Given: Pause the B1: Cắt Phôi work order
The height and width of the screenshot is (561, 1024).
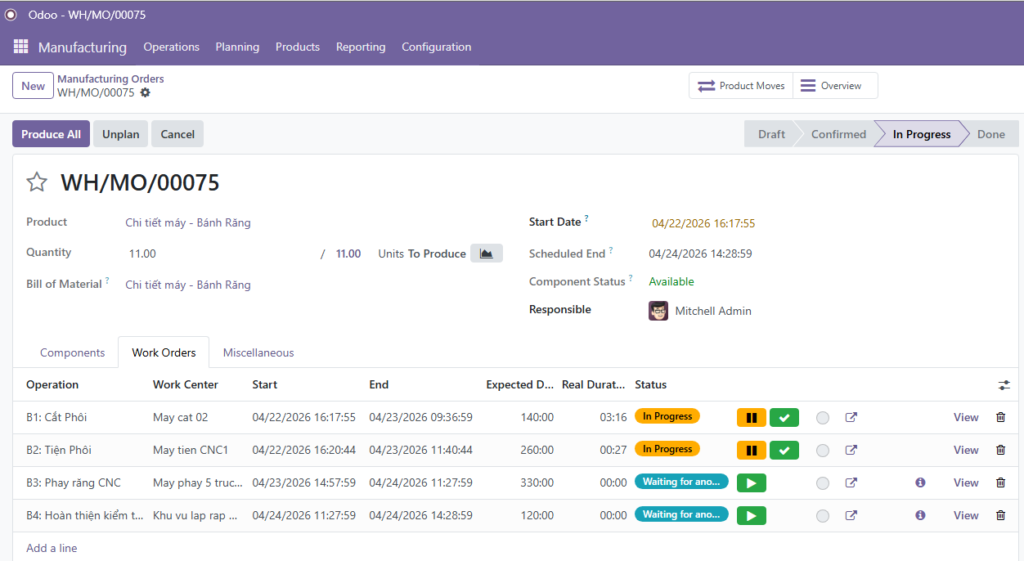Looking at the screenshot, I should tap(751, 417).
